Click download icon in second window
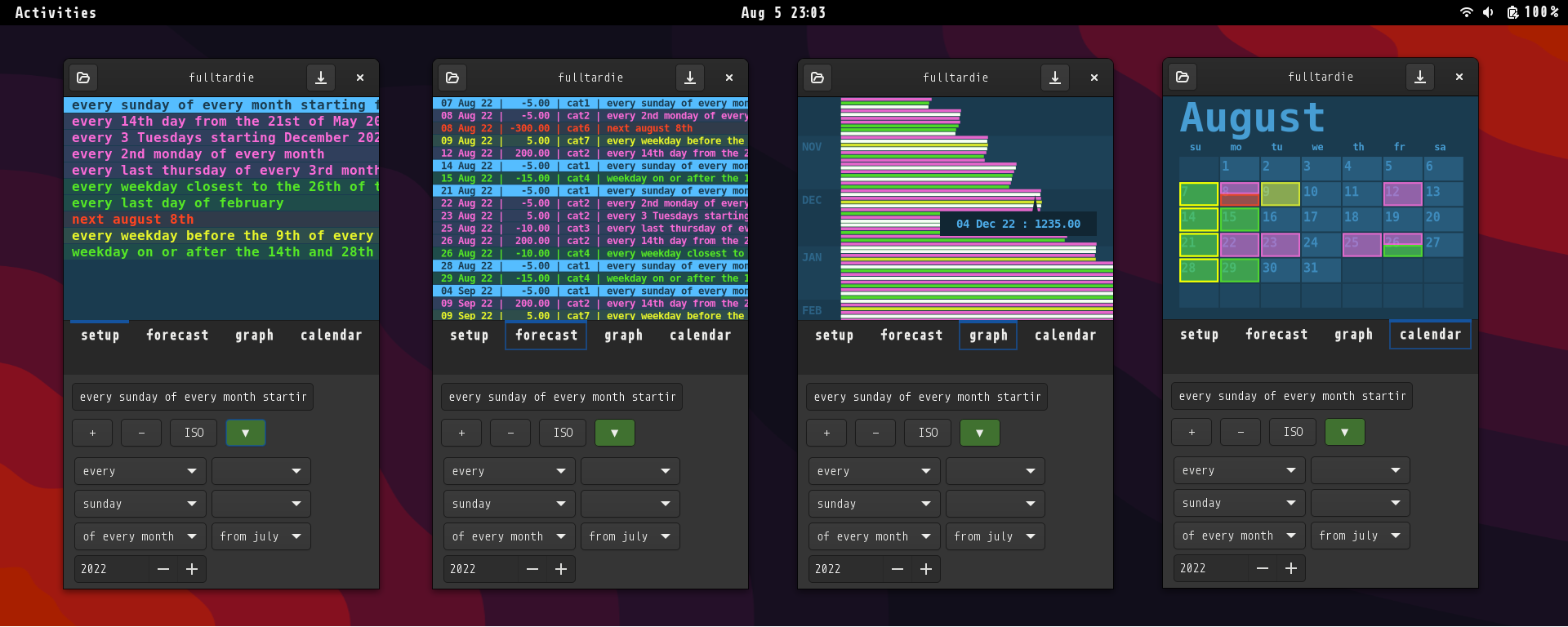This screenshot has width=1568, height=627. [x=690, y=78]
